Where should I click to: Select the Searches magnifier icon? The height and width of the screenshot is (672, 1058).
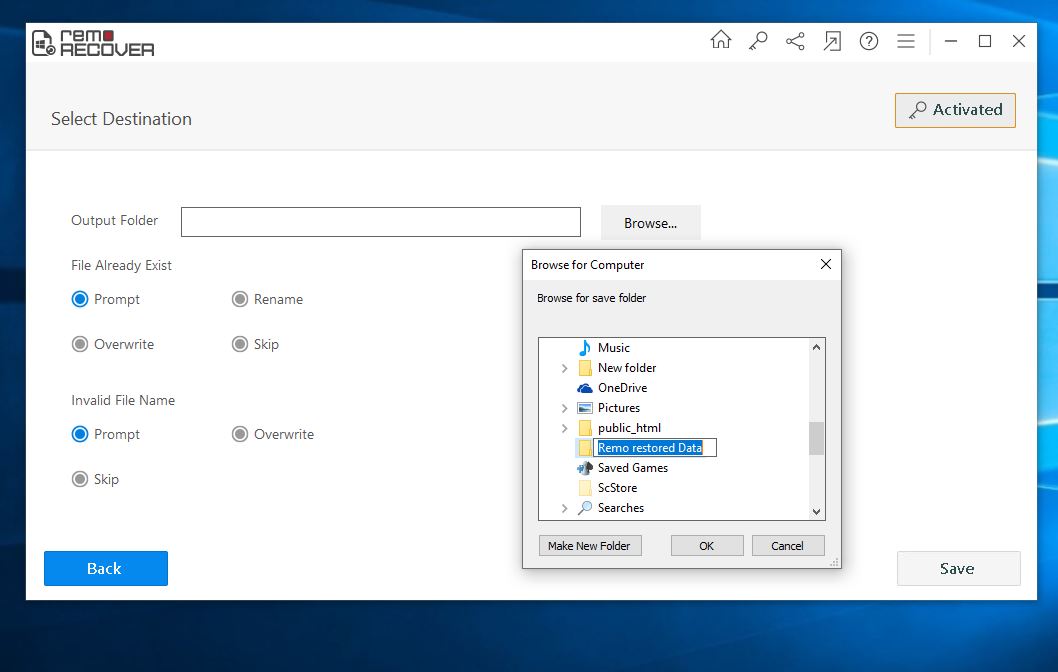(x=584, y=507)
